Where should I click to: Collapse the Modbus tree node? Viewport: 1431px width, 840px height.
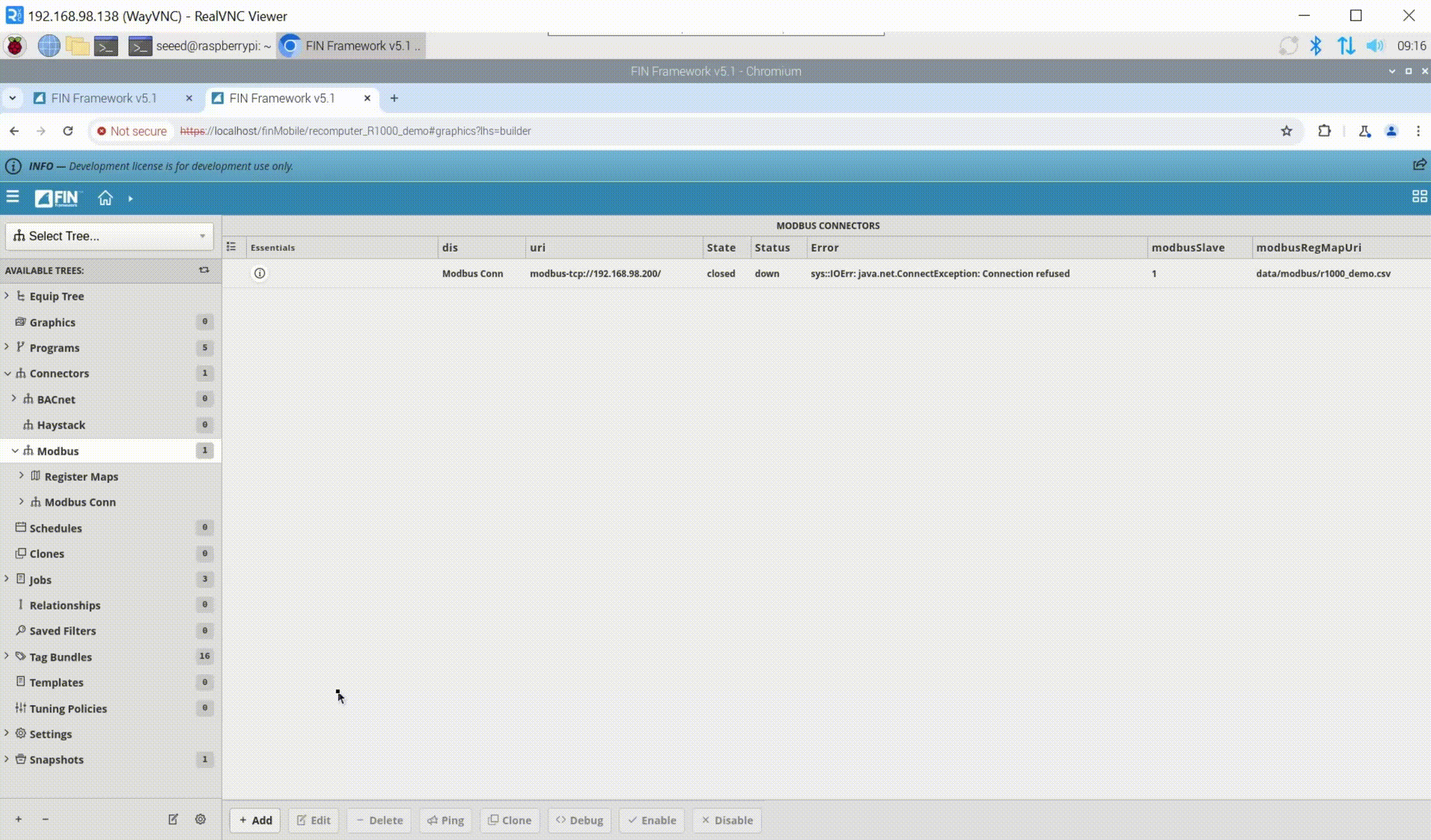pyautogui.click(x=15, y=451)
